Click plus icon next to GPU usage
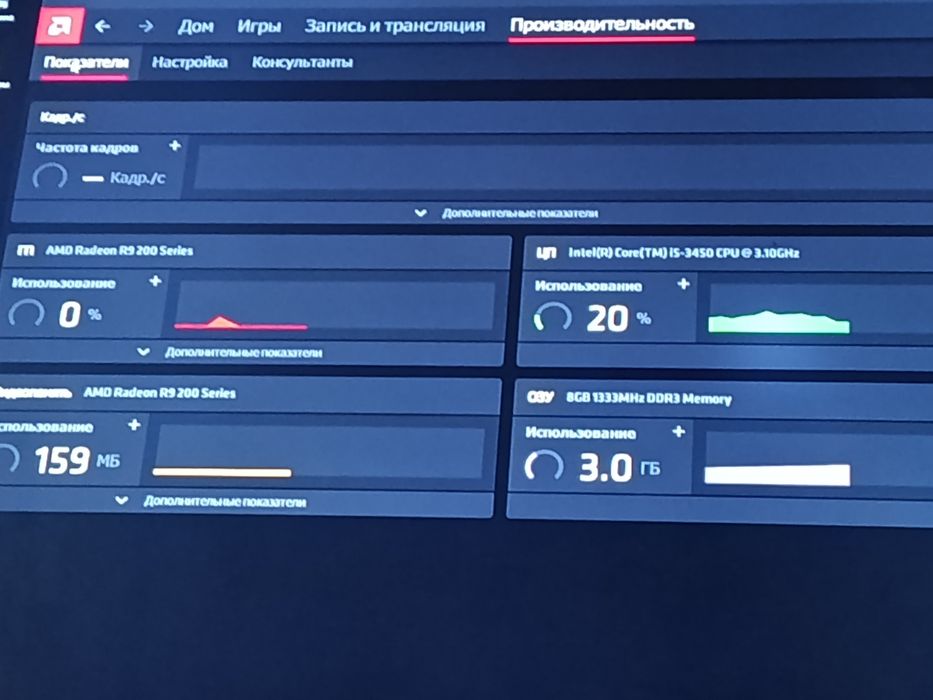The width and height of the screenshot is (933, 700). click(x=155, y=280)
